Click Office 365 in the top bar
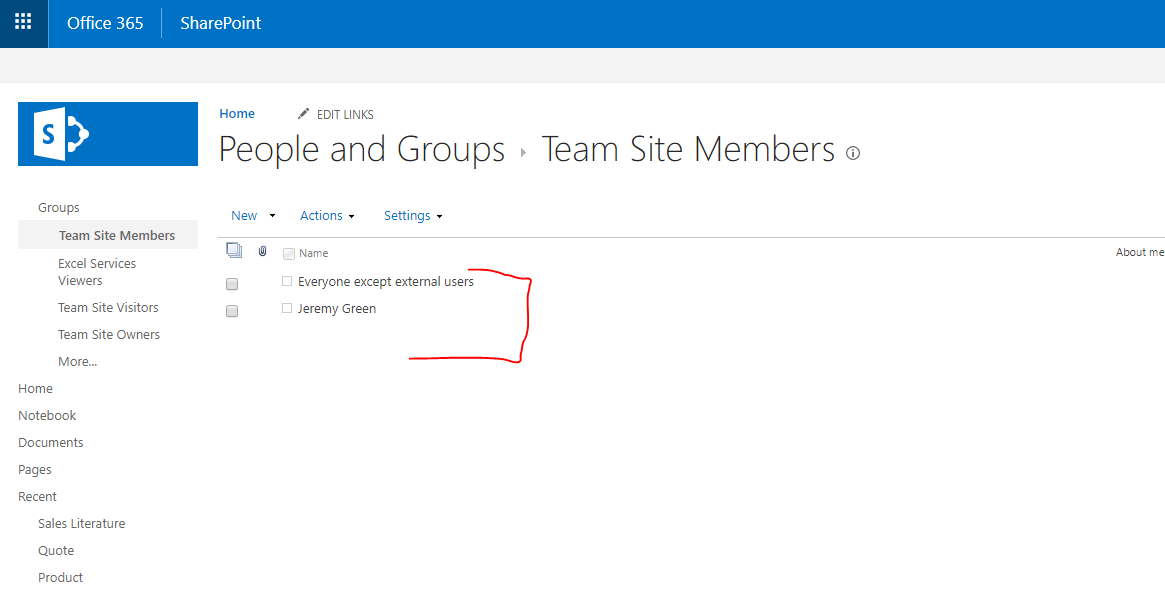 [x=105, y=23]
